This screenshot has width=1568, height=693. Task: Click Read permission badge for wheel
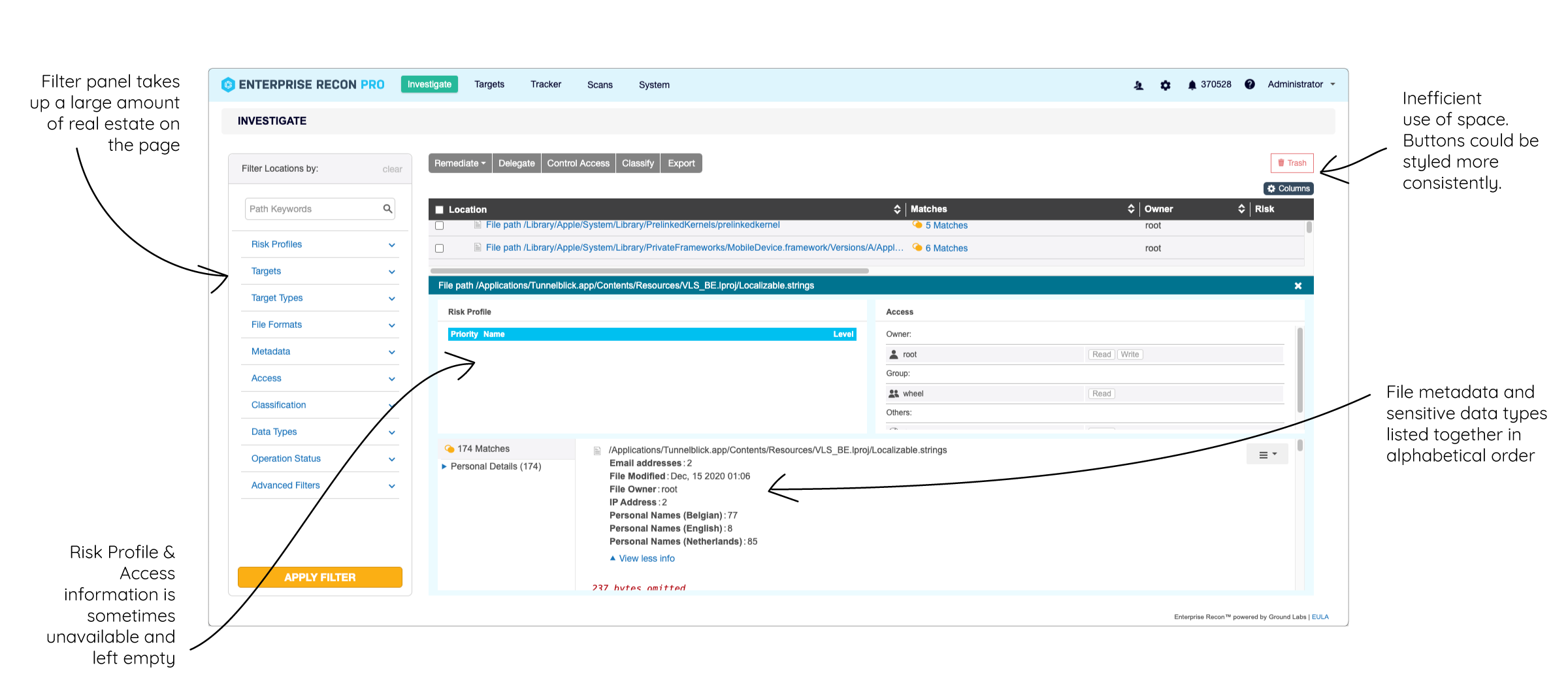(x=1102, y=394)
